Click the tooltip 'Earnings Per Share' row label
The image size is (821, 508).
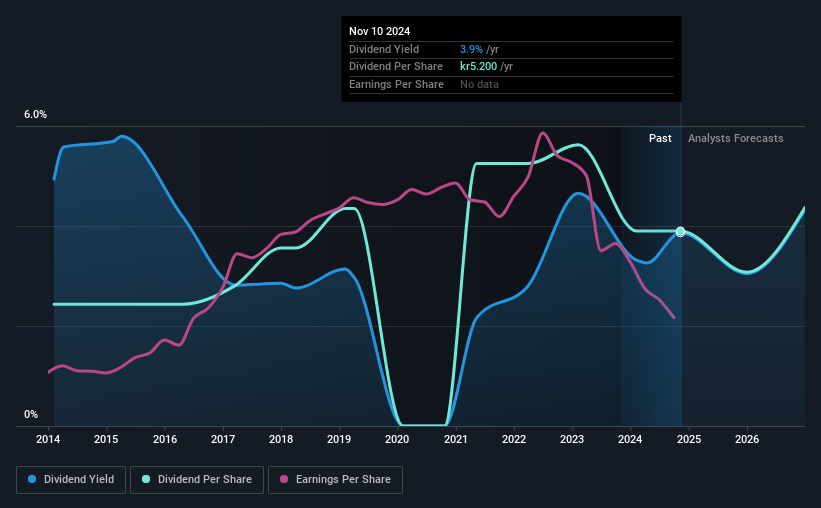click(x=396, y=84)
